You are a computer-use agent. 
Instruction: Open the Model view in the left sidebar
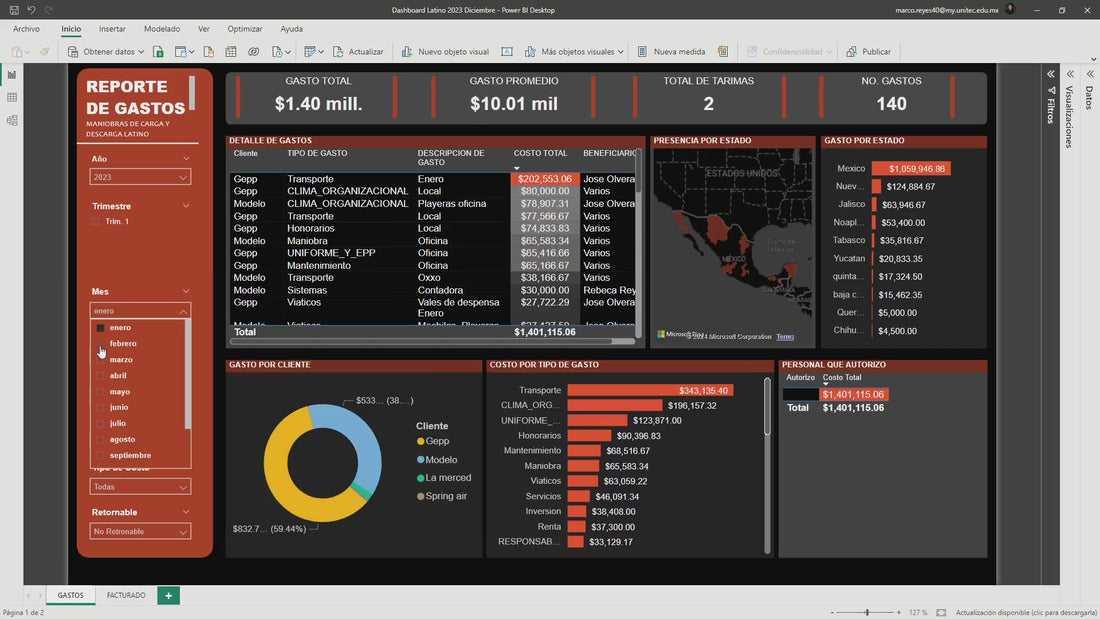(12, 120)
